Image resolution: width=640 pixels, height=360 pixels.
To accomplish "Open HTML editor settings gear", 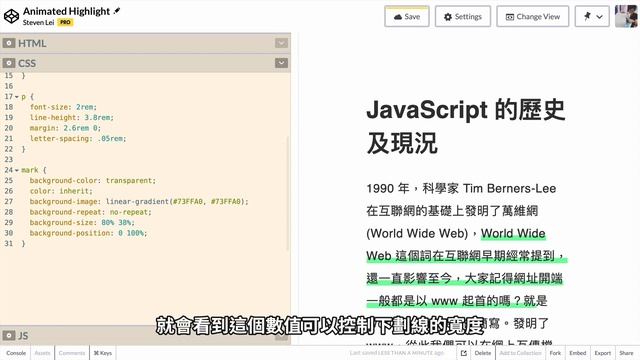I will [9, 43].
